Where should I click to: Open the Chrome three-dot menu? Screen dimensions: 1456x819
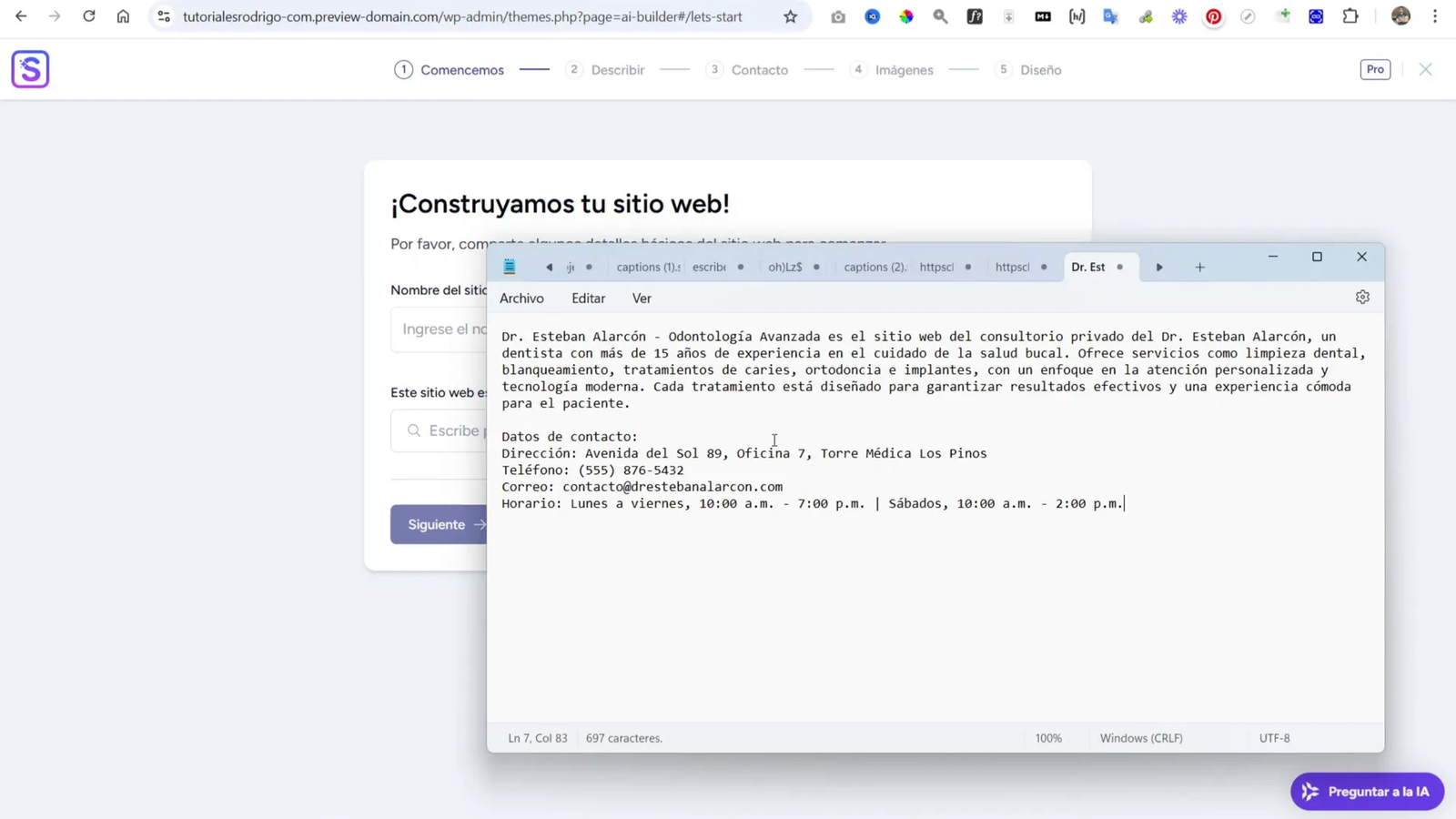[1436, 16]
